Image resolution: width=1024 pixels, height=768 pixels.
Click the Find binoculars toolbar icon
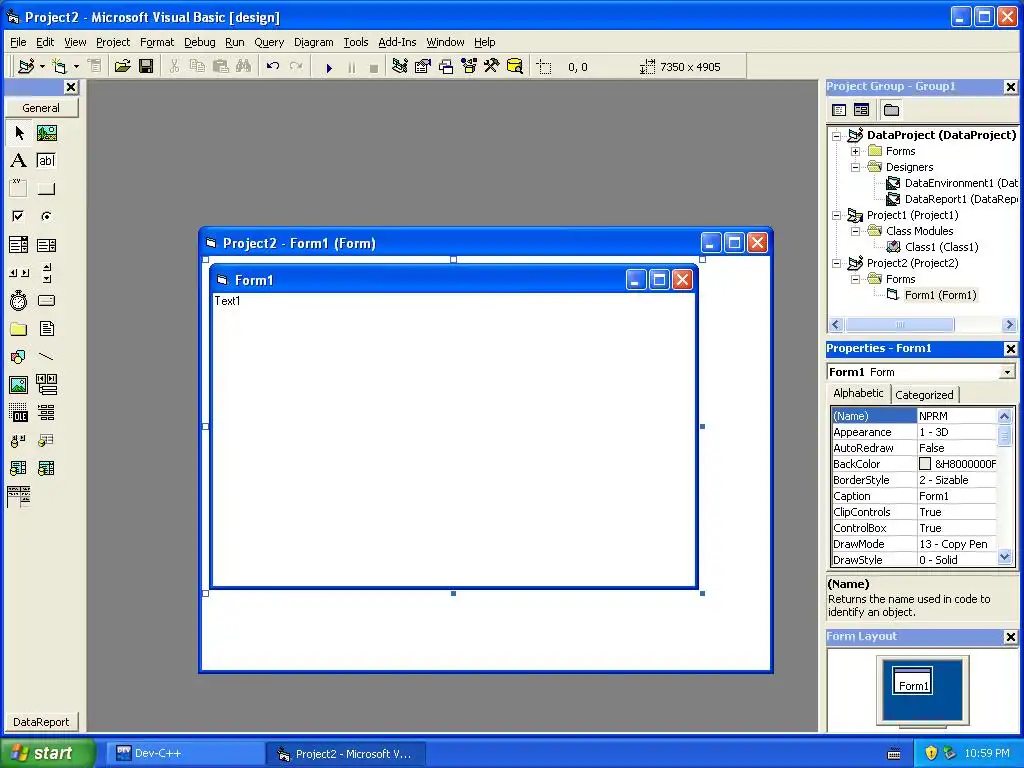coord(244,67)
